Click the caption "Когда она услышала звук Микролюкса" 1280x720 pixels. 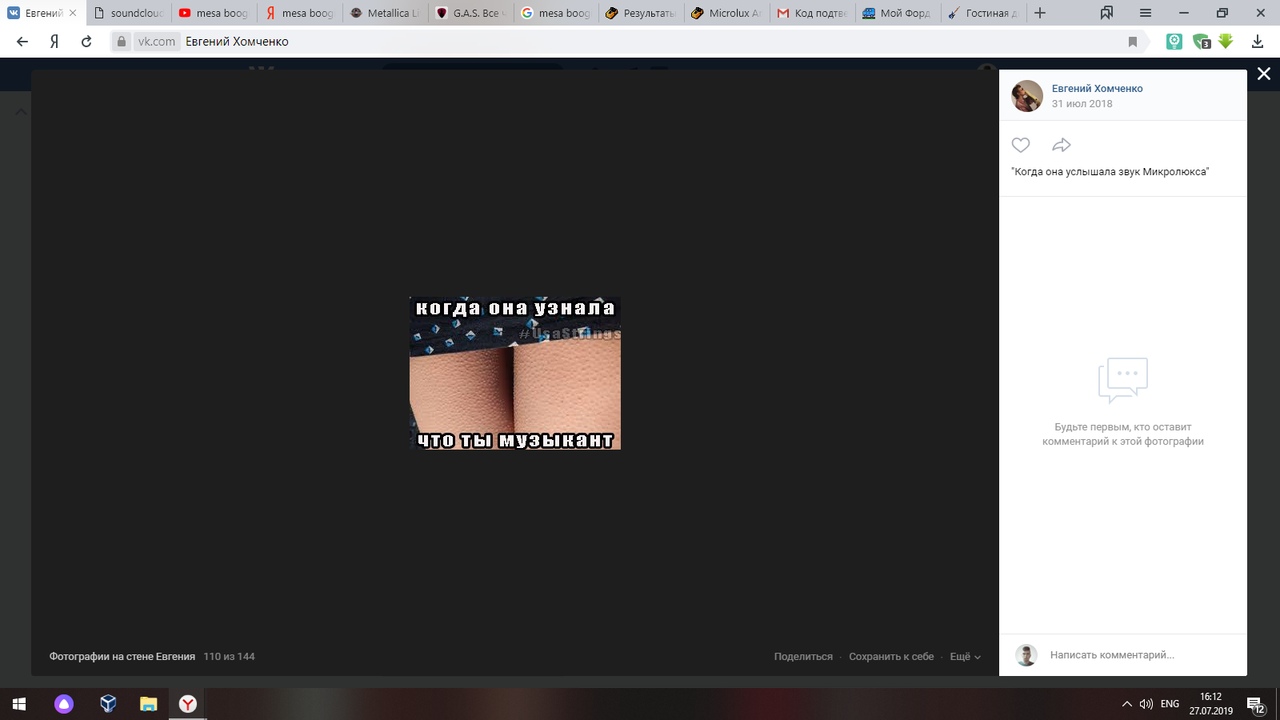click(x=1110, y=172)
